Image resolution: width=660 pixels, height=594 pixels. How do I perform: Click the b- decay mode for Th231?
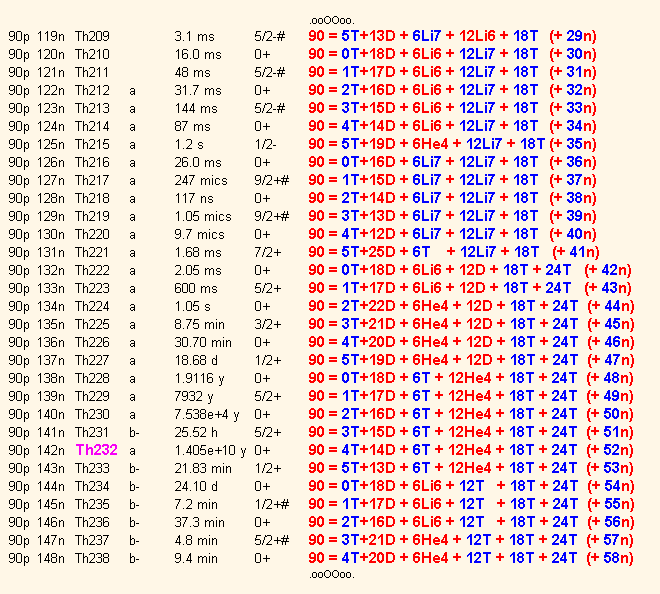[x=135, y=432]
